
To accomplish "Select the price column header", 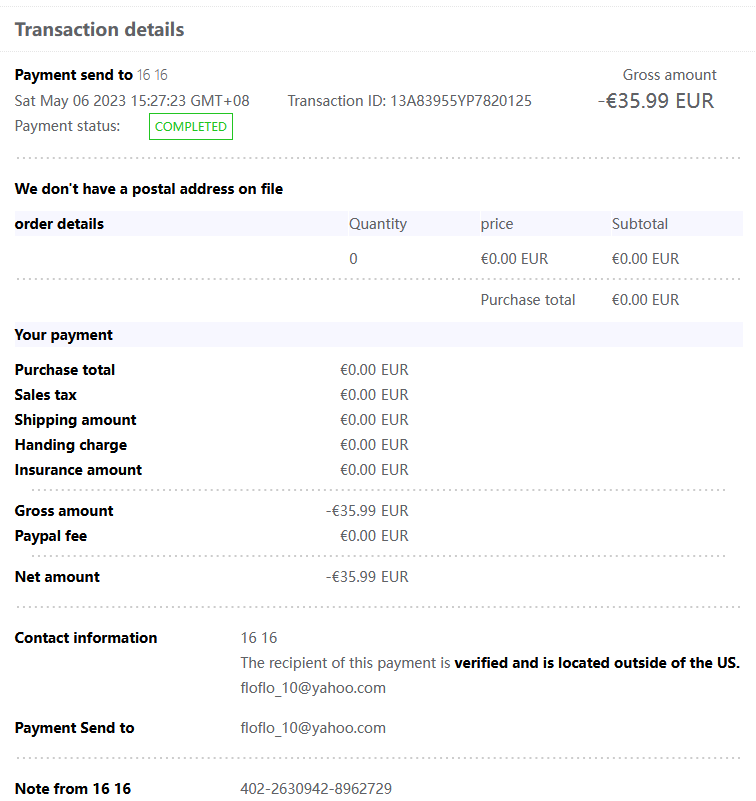I will pos(496,224).
